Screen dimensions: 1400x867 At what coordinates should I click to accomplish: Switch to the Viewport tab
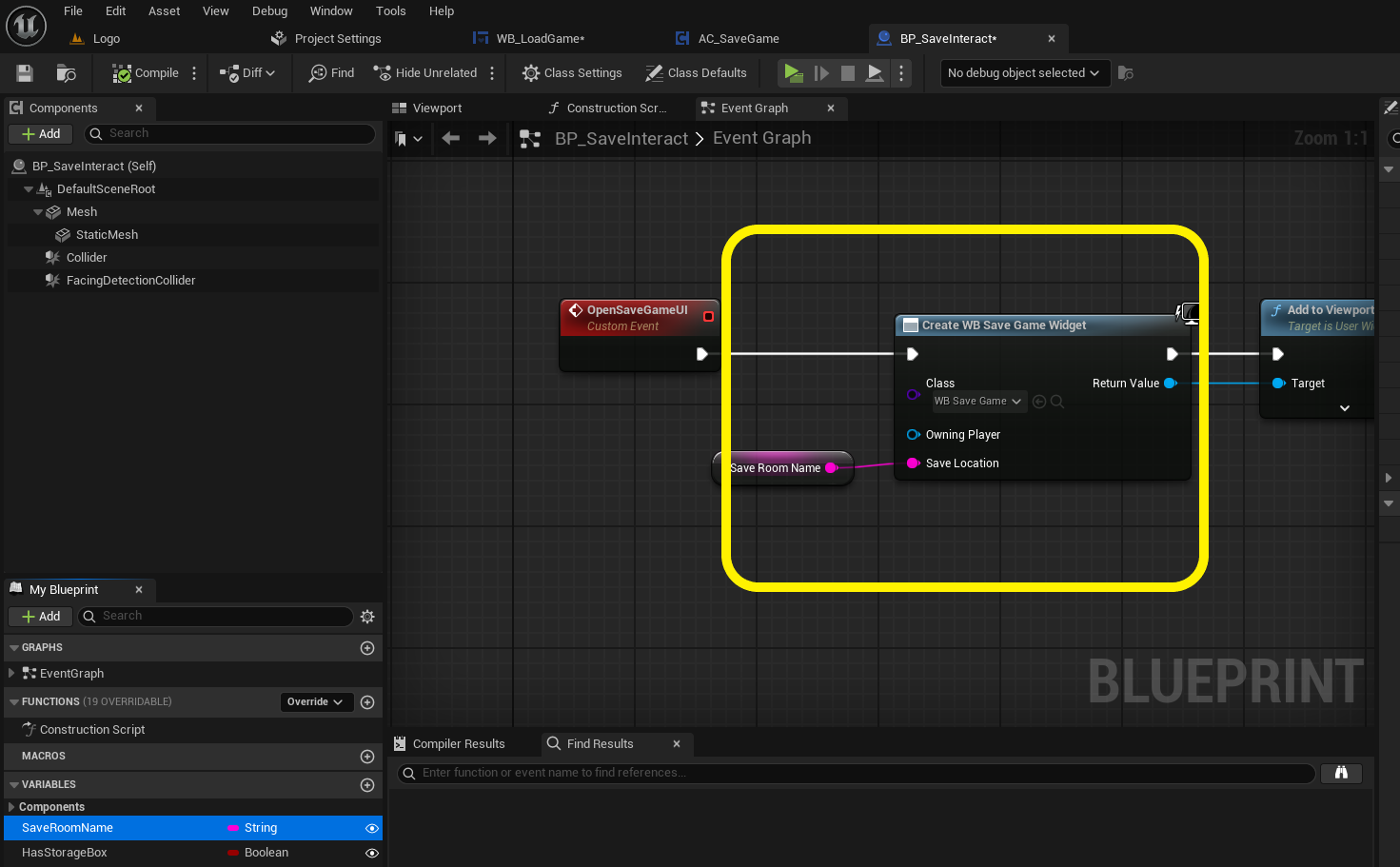click(x=437, y=108)
